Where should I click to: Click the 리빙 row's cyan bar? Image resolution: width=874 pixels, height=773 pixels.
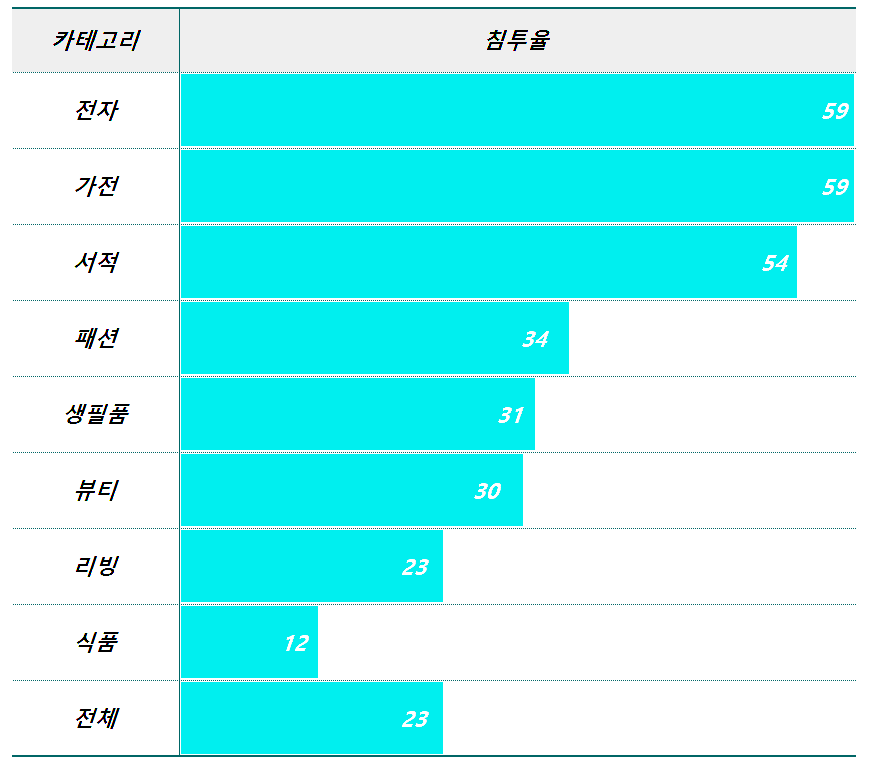[311, 566]
